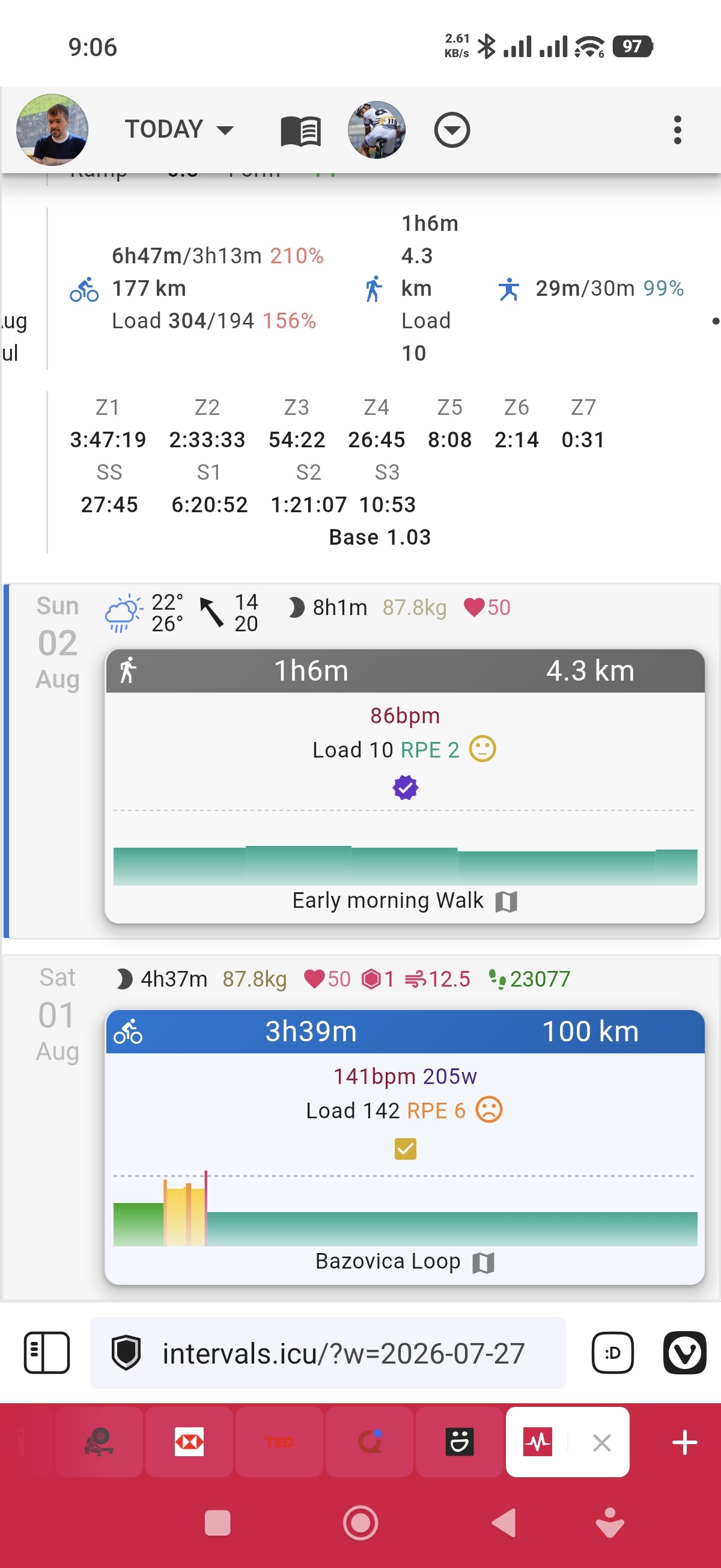This screenshot has height=1568, width=721.
Task: Tap the shield tracker-blocker icon
Action: (x=127, y=1353)
